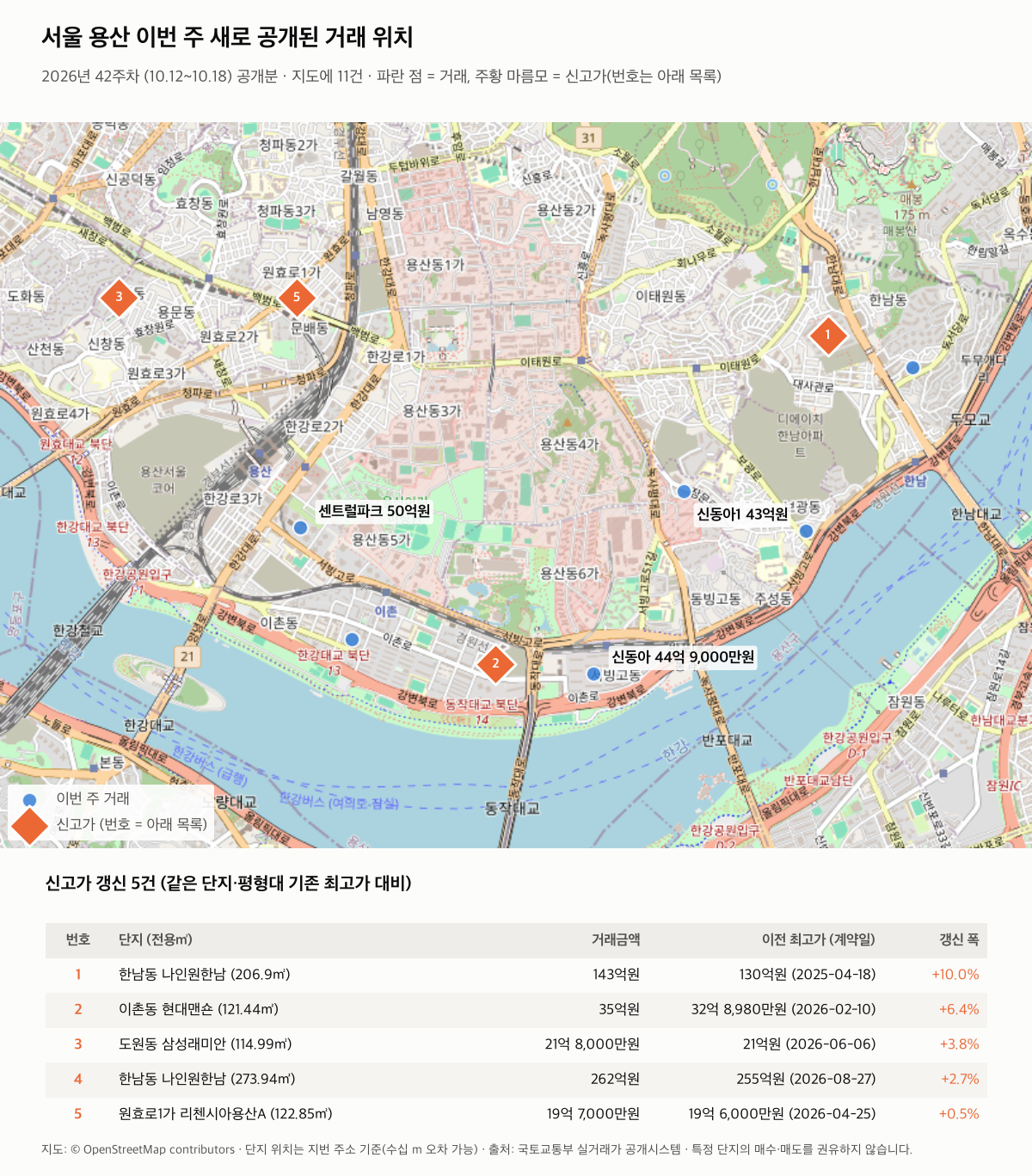This screenshot has width=1032, height=1176.
Task: Click the 35억원 price cell
Action: click(x=619, y=1009)
